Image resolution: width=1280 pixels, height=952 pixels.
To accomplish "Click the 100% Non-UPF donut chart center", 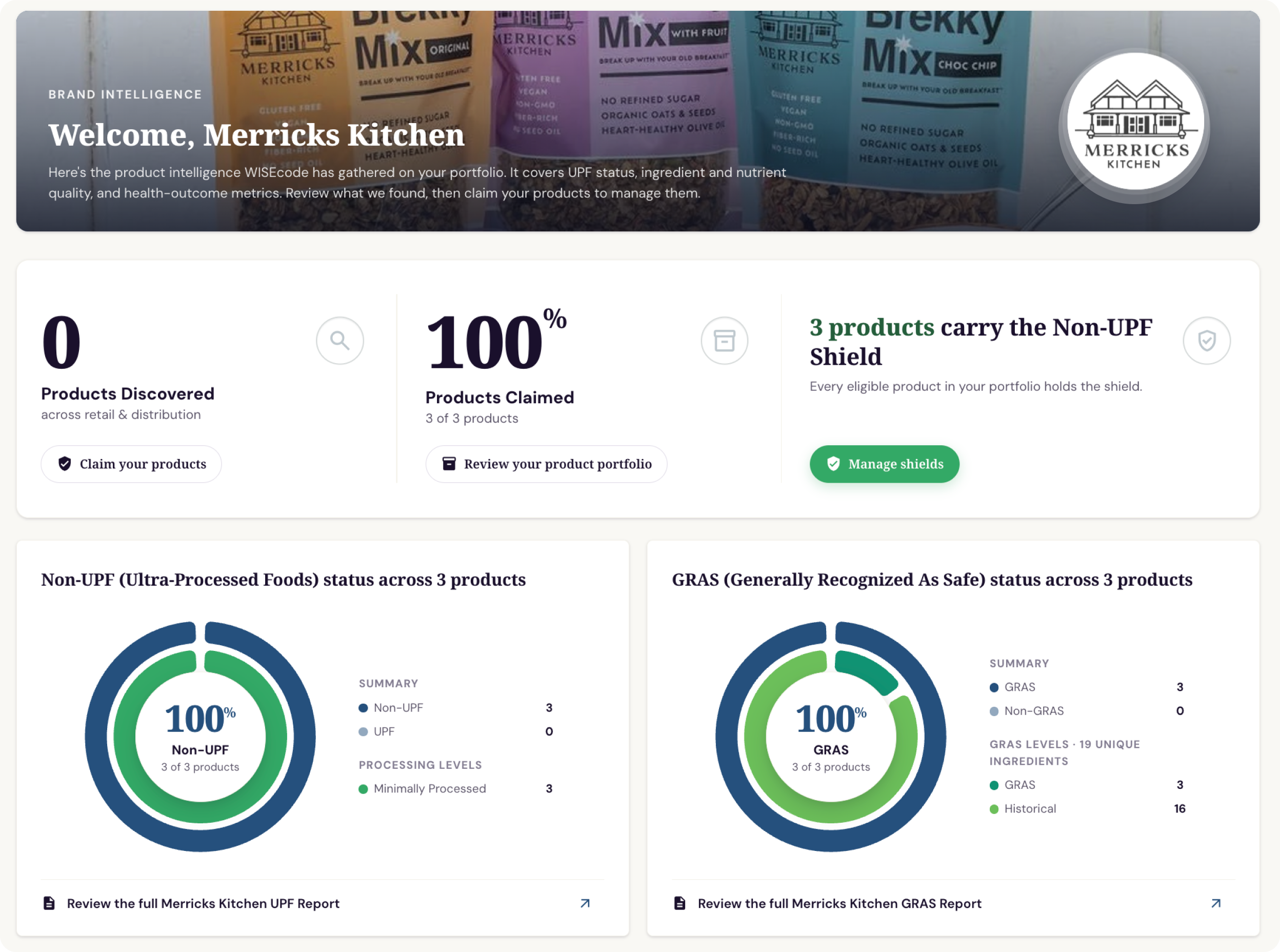I will coord(201,737).
